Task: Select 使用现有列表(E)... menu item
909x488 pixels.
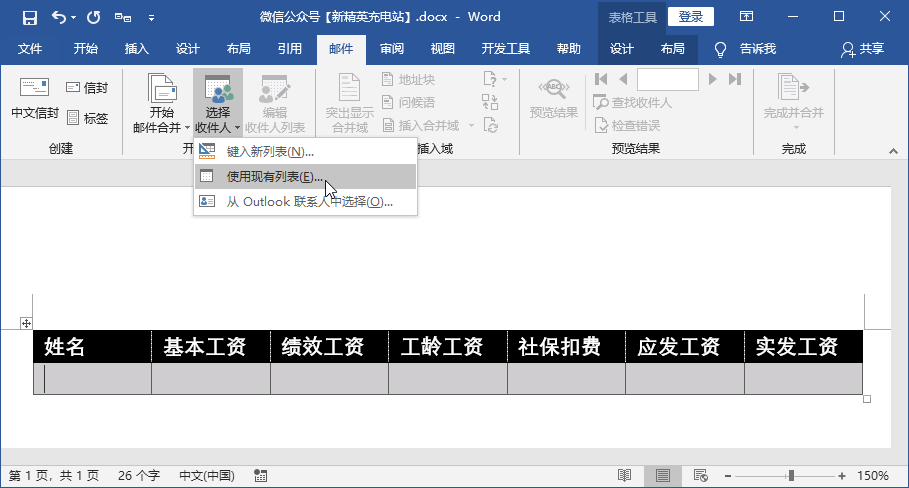Action: pyautogui.click(x=306, y=177)
